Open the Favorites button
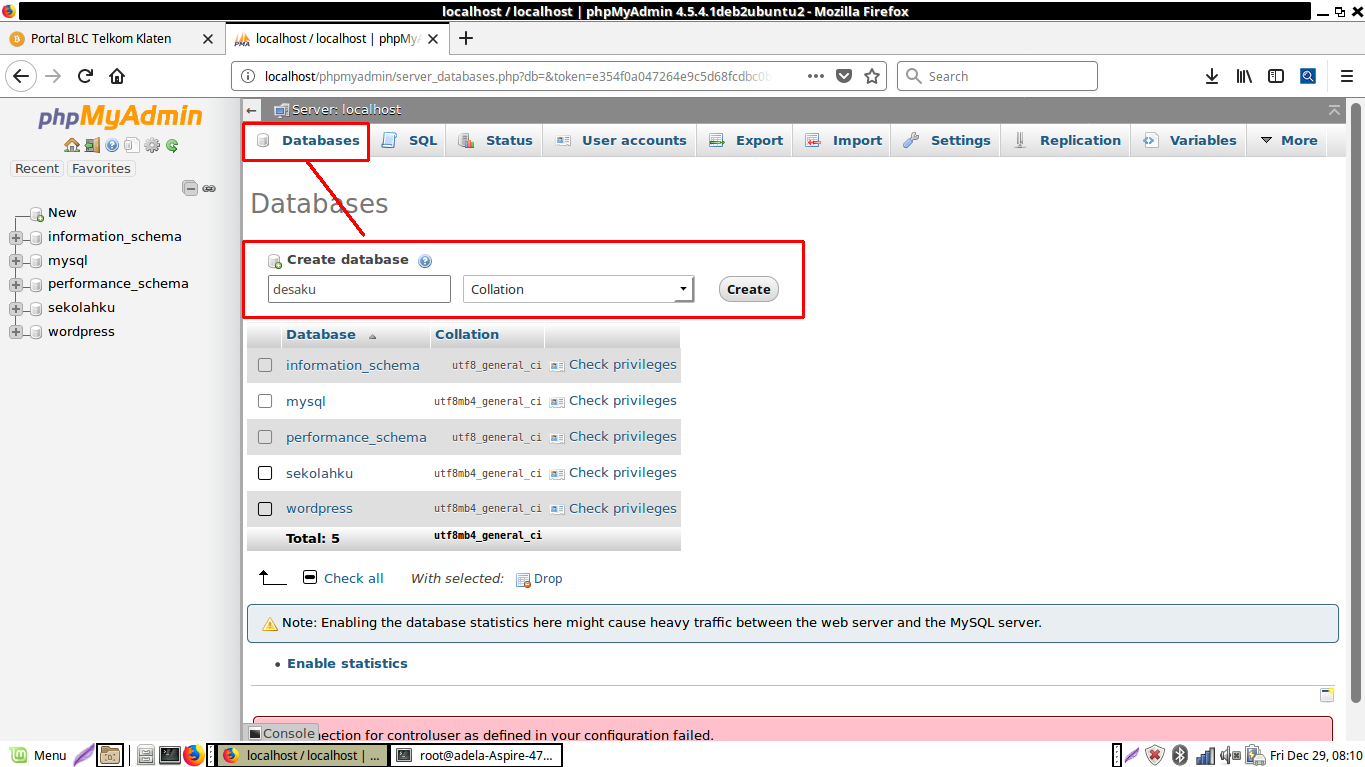Screen dimensions: 1365x767 [101, 169]
